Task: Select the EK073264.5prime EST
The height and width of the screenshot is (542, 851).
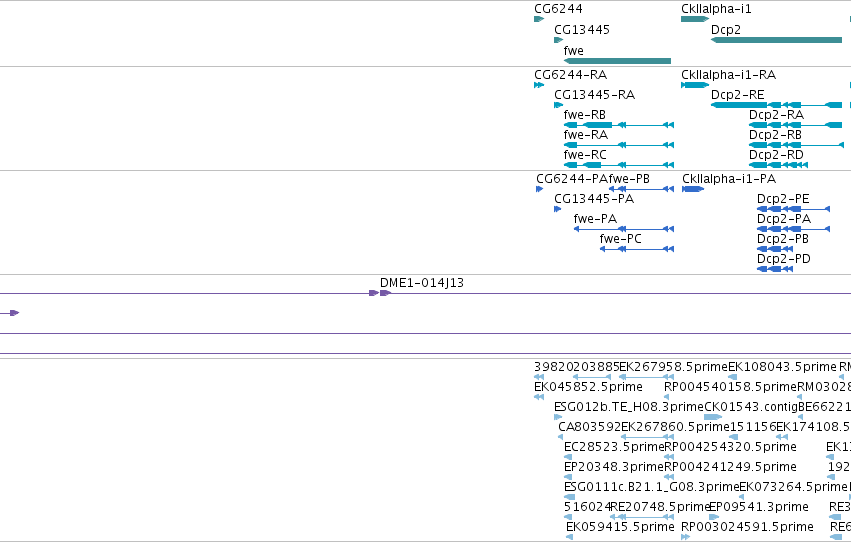Action: [x=741, y=498]
